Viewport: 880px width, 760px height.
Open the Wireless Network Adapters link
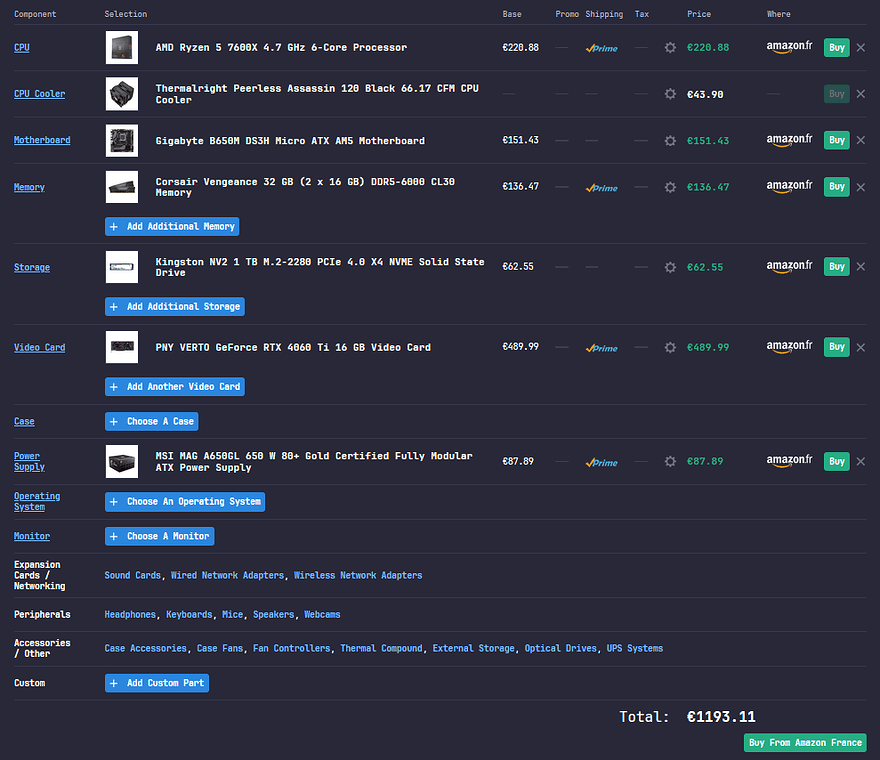[x=358, y=575]
